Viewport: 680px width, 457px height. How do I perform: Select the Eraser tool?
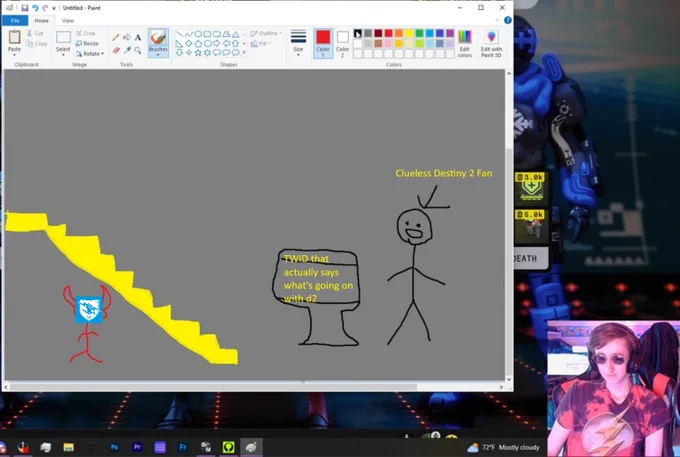pos(116,51)
